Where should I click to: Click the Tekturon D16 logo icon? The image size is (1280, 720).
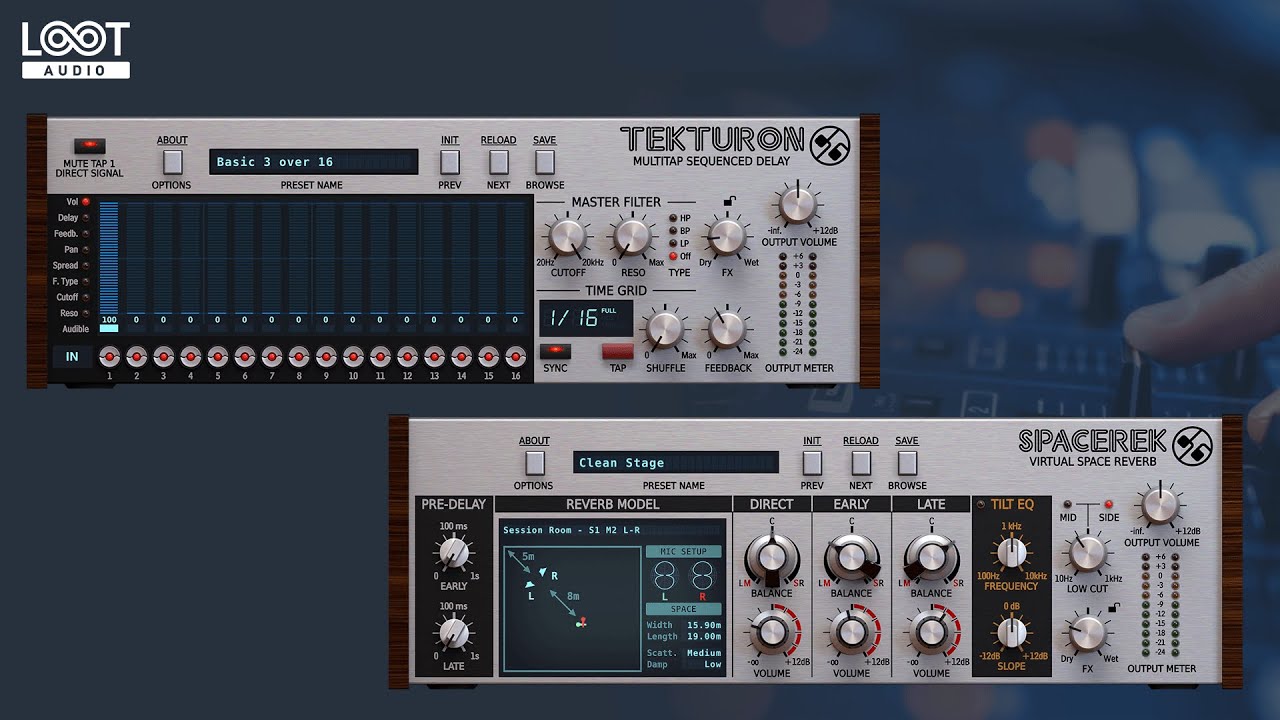(x=829, y=145)
